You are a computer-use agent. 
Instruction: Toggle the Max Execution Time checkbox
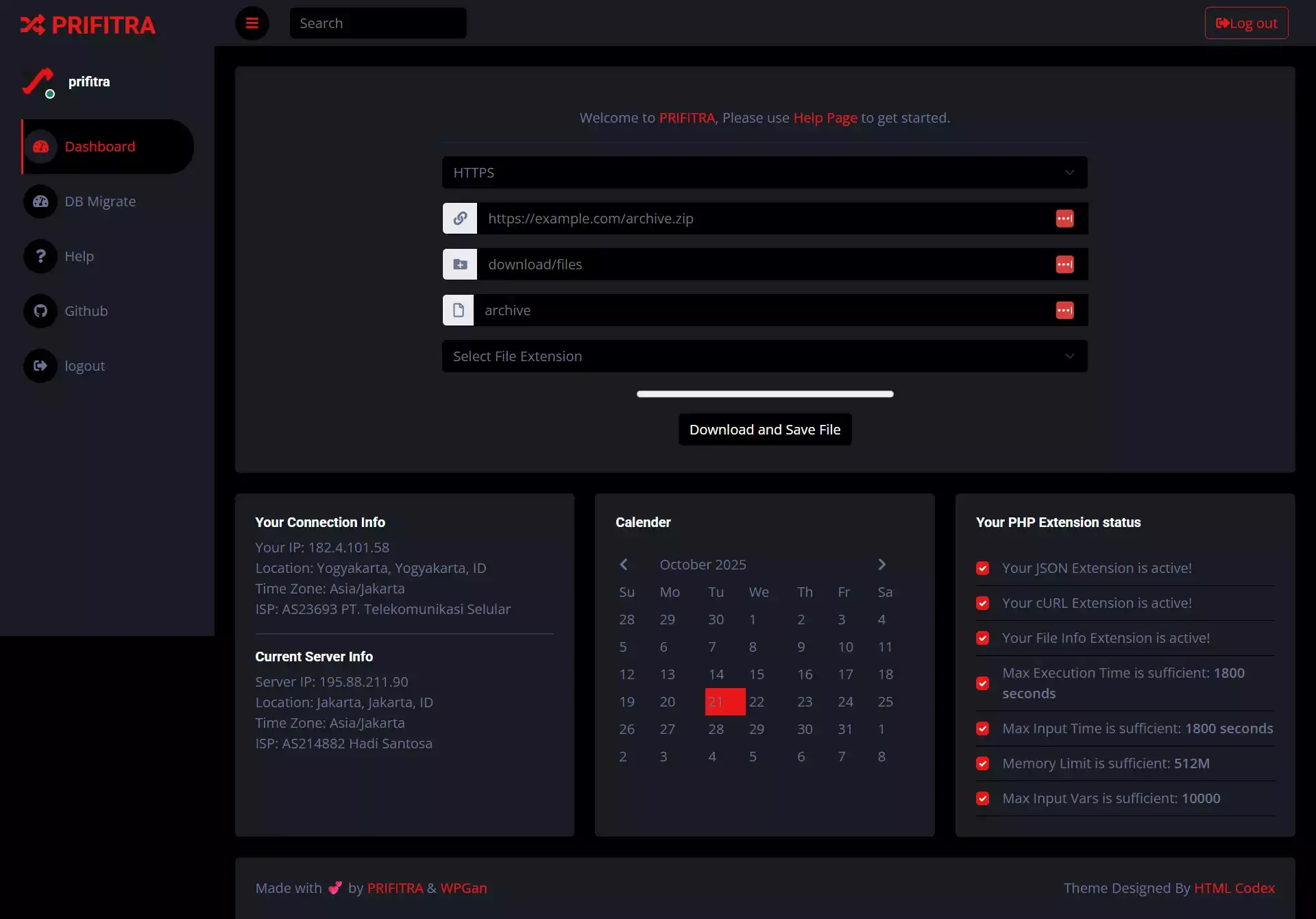pos(983,683)
